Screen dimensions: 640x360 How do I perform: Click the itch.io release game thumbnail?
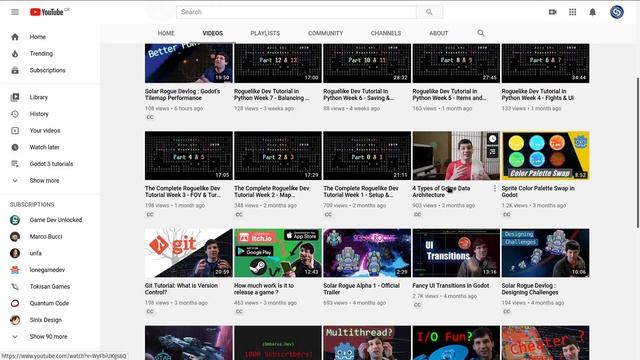pos(278,253)
